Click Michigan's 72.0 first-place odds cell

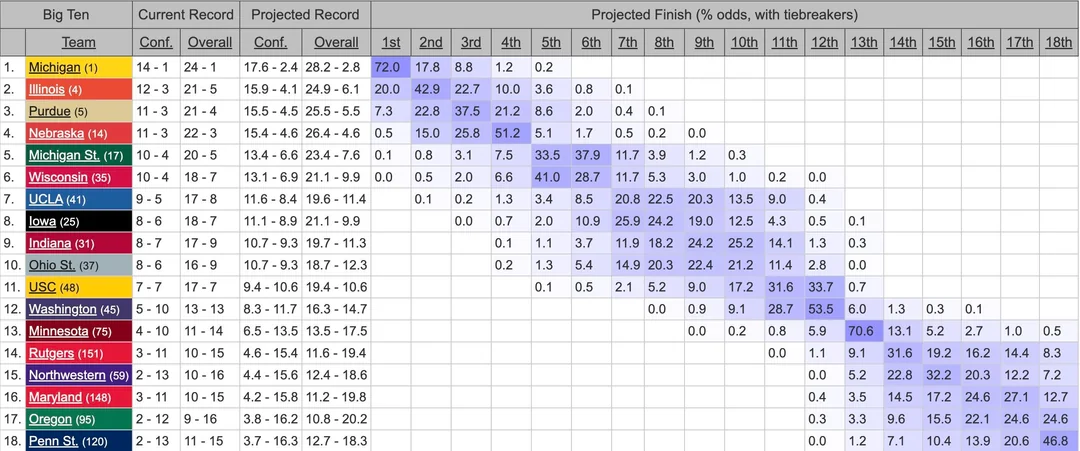390,67
